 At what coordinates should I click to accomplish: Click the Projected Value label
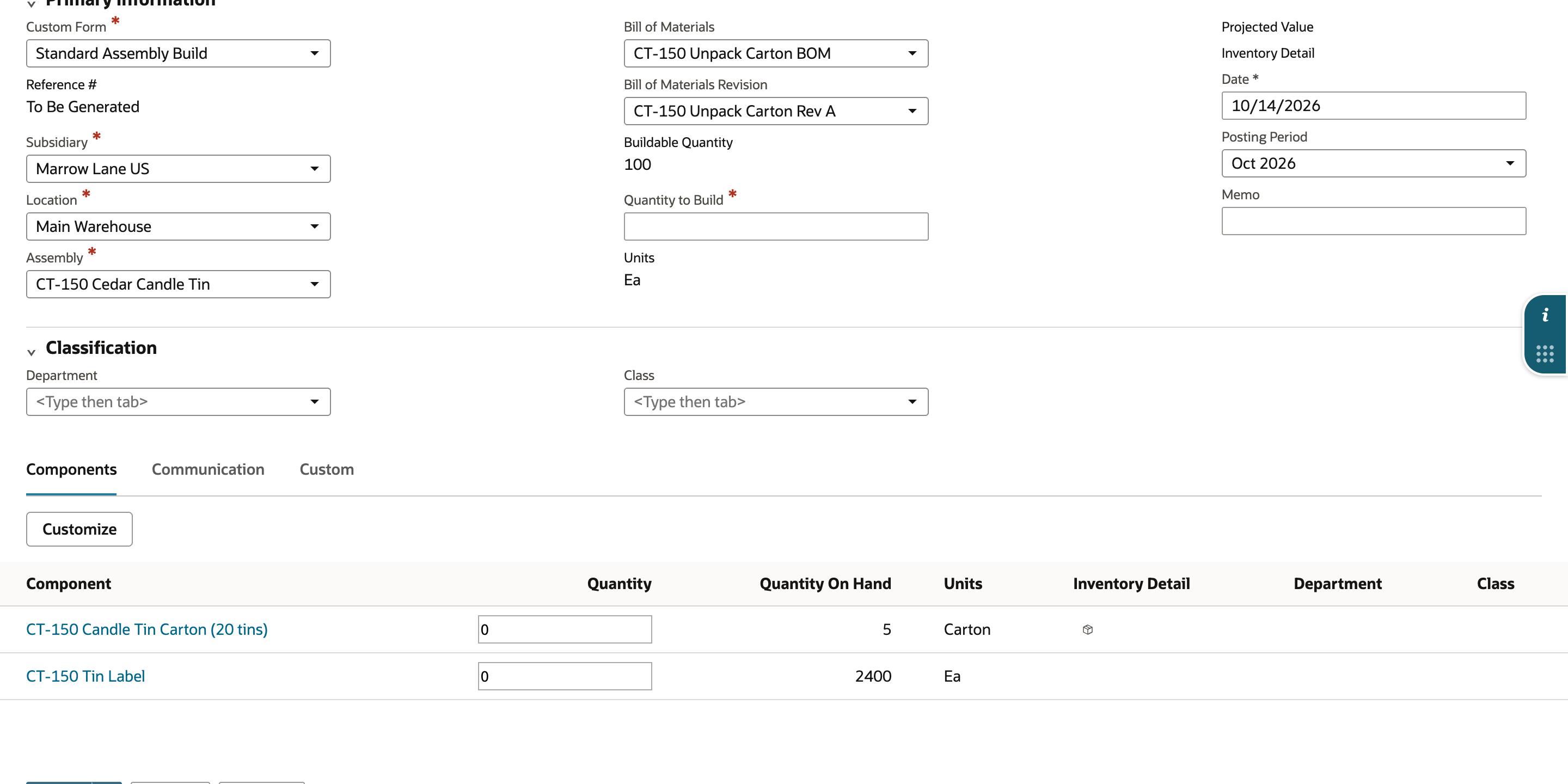pyautogui.click(x=1267, y=27)
